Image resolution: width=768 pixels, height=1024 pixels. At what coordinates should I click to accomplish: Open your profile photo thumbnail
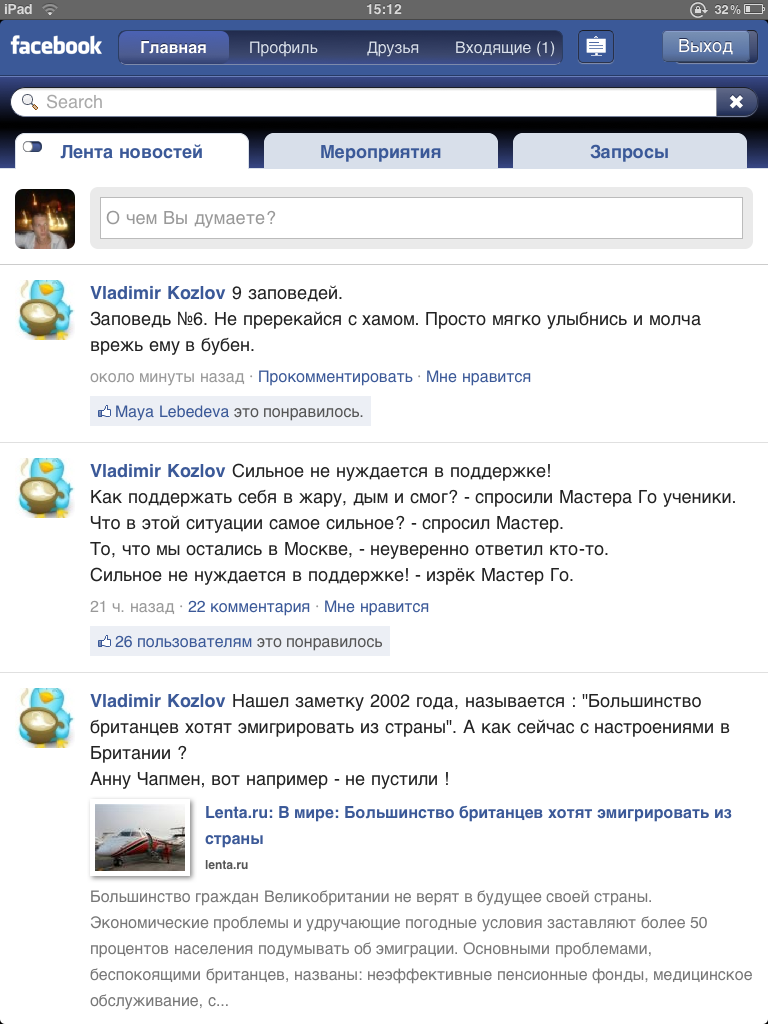45,219
